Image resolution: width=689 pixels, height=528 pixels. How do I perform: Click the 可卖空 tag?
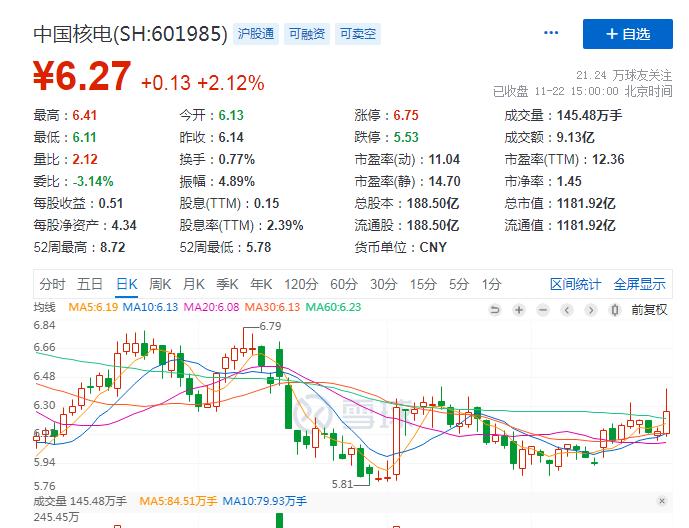pos(358,34)
